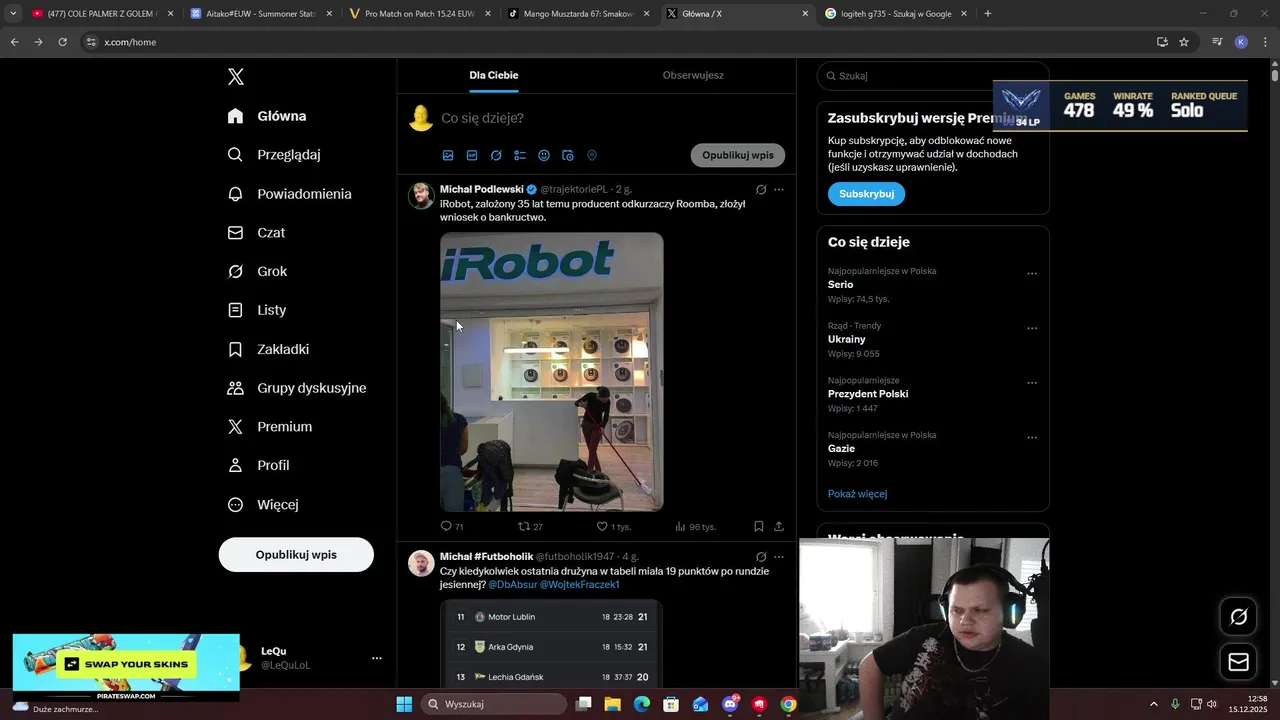Screen dimensions: 1280x720
Task: Open the floating Grok button
Action: 1238,617
